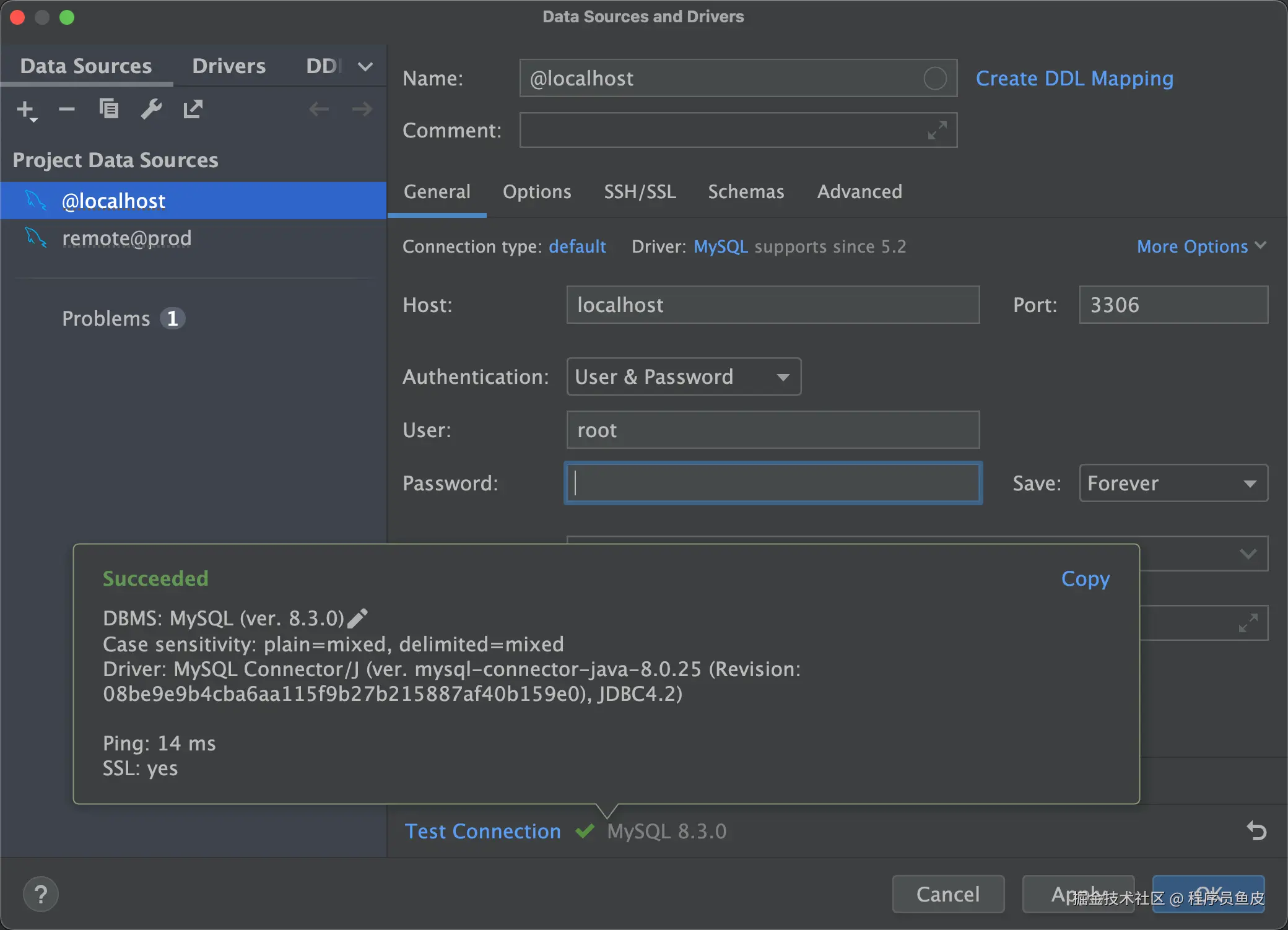Click the Remove data source minus icon
Viewport: 1288px width, 930px height.
(x=67, y=110)
